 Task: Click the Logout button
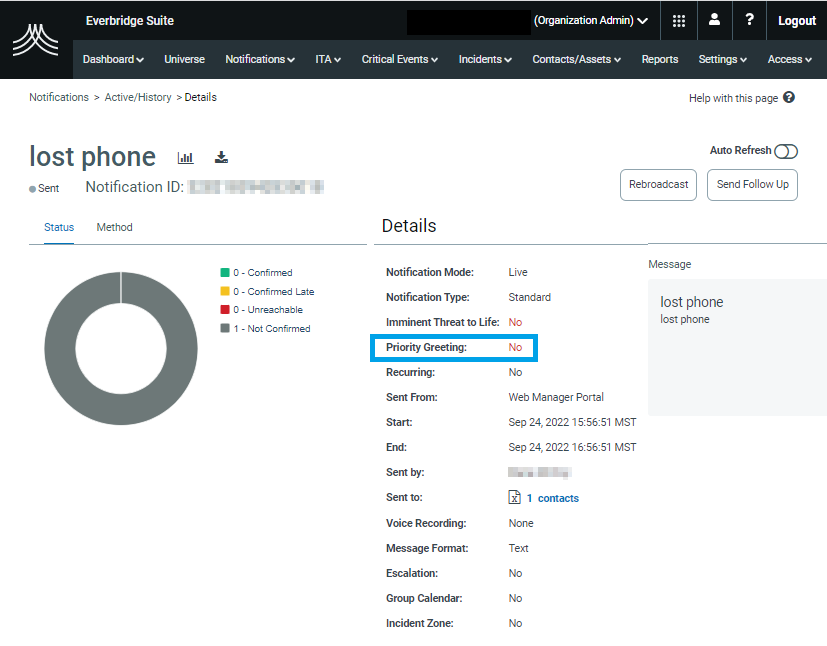[797, 21]
